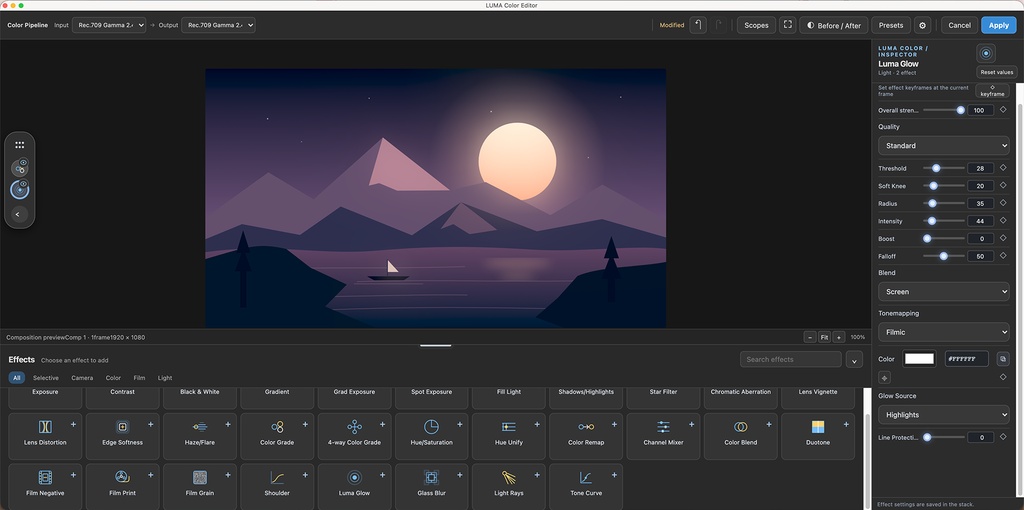Open the Quality dropdown set to Standard
Viewport: 1024px width, 510px height.
[x=943, y=146]
